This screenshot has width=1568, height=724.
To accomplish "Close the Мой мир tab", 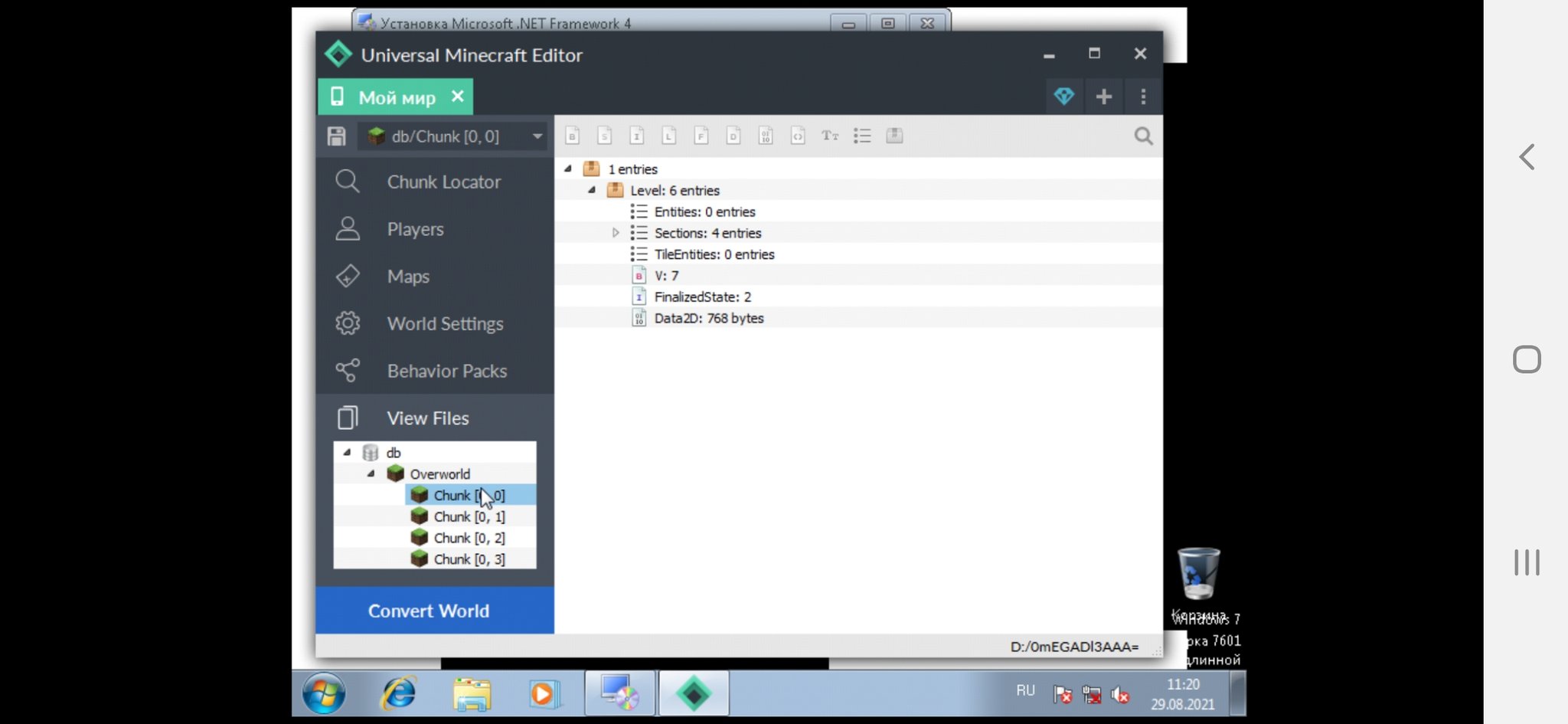I will [458, 97].
